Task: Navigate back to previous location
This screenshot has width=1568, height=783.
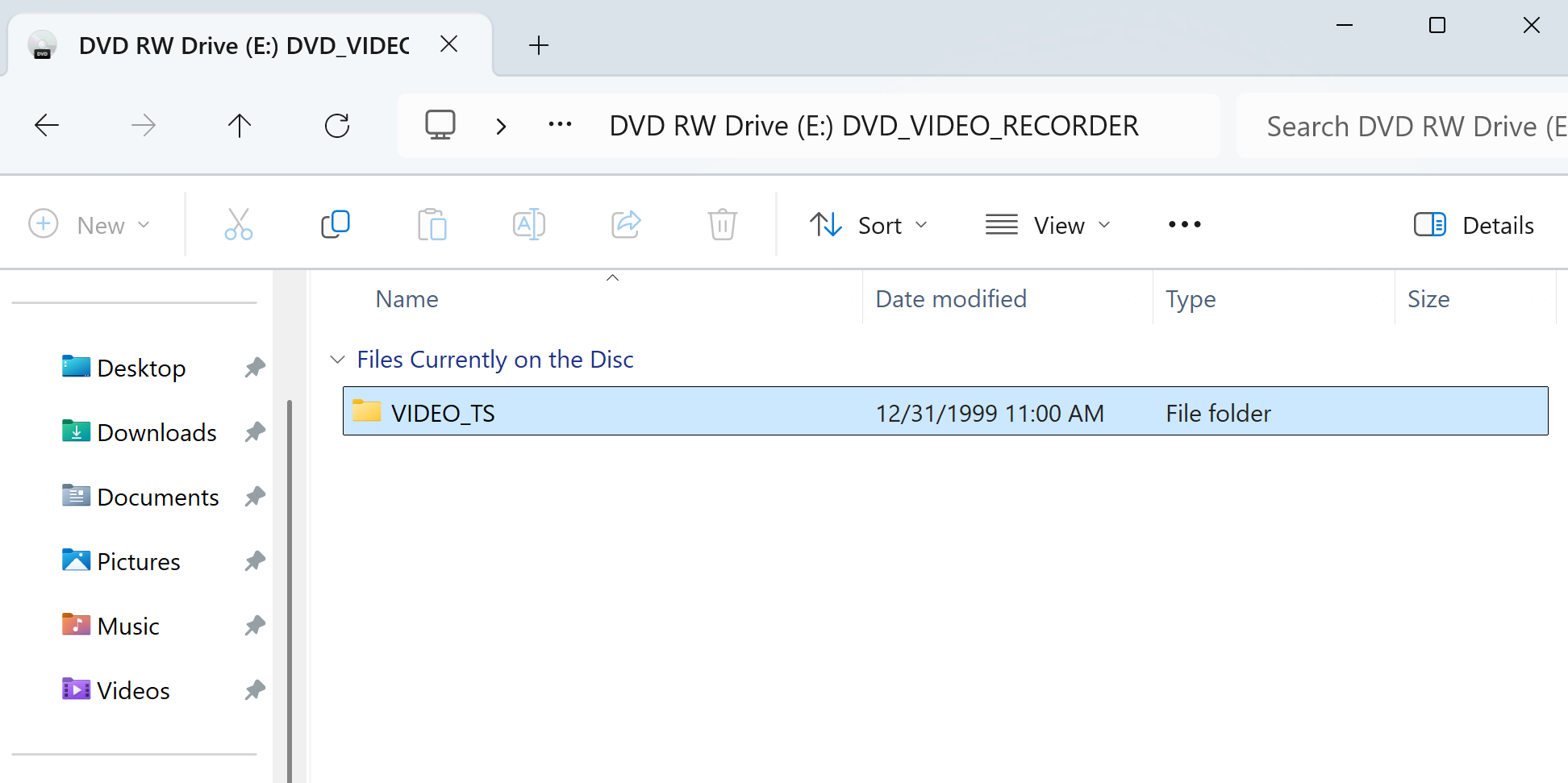Action: tap(47, 126)
